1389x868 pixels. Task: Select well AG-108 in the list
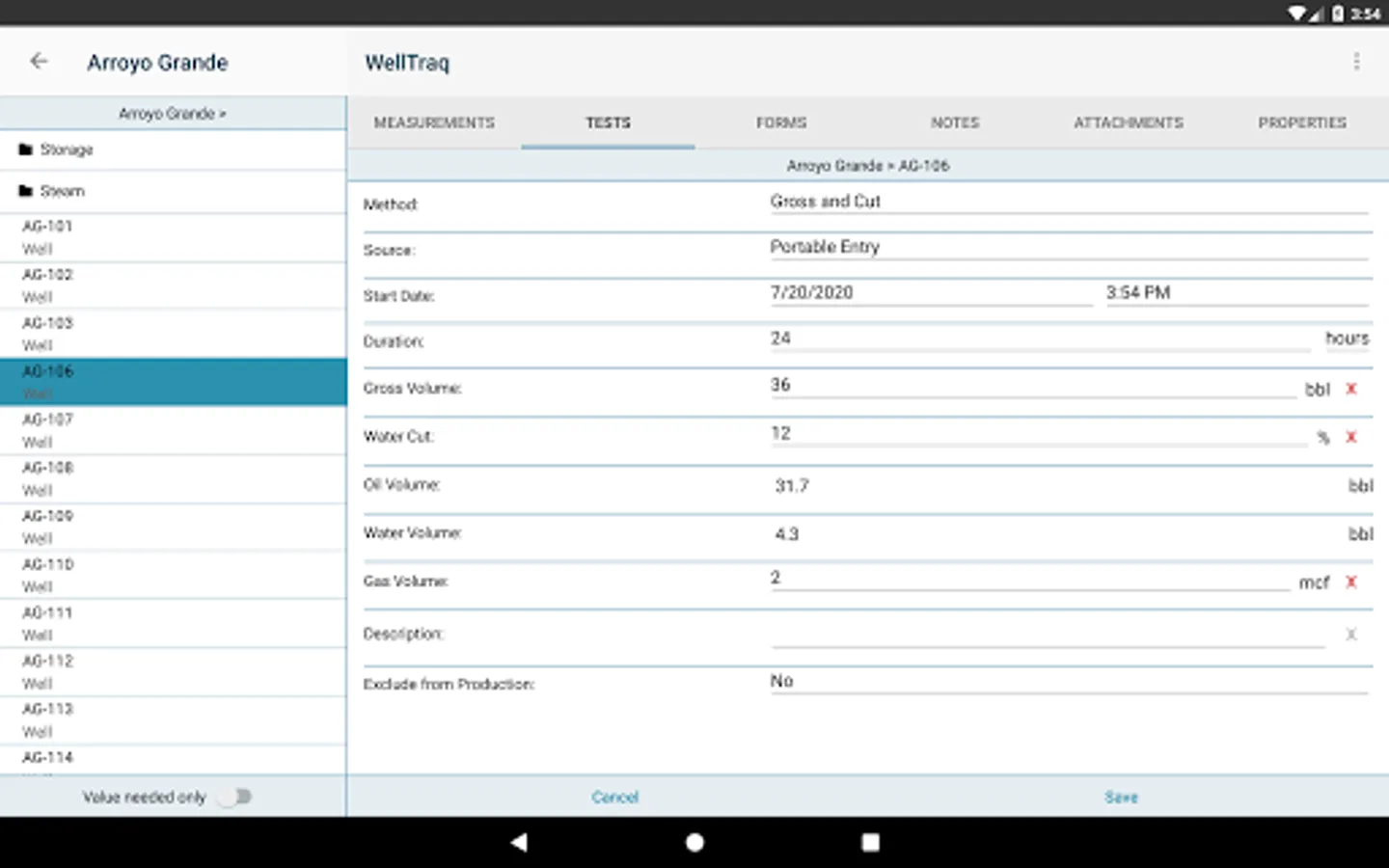click(174, 478)
